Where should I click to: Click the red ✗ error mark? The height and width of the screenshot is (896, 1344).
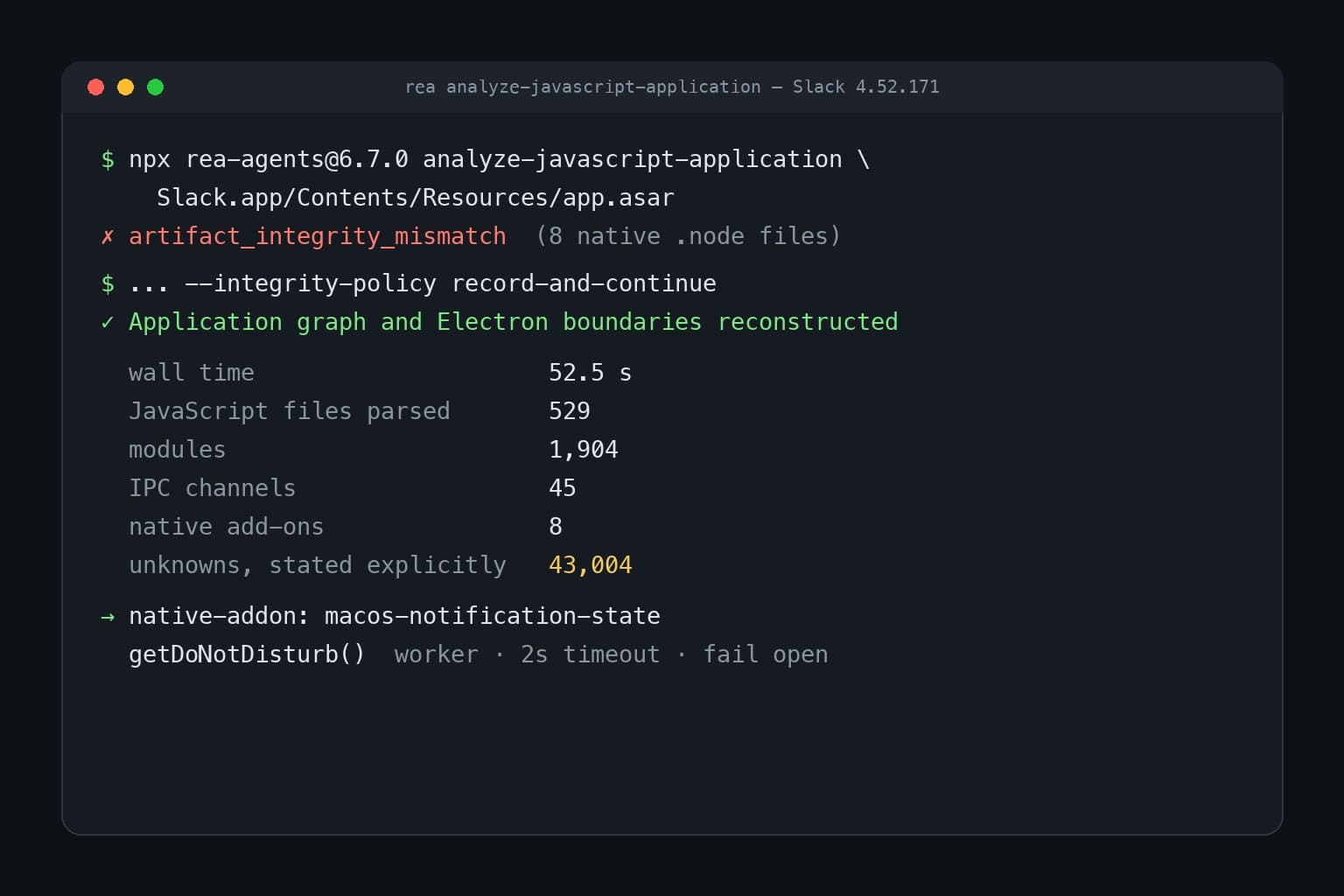(x=108, y=236)
